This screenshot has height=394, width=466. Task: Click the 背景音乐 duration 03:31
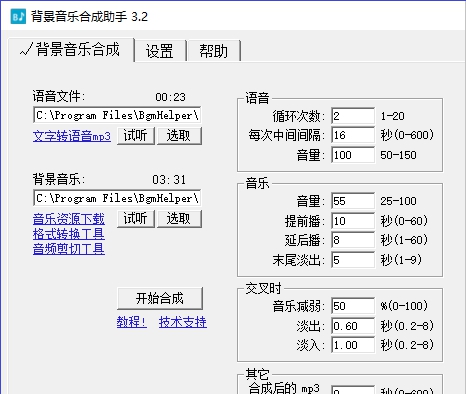169,180
